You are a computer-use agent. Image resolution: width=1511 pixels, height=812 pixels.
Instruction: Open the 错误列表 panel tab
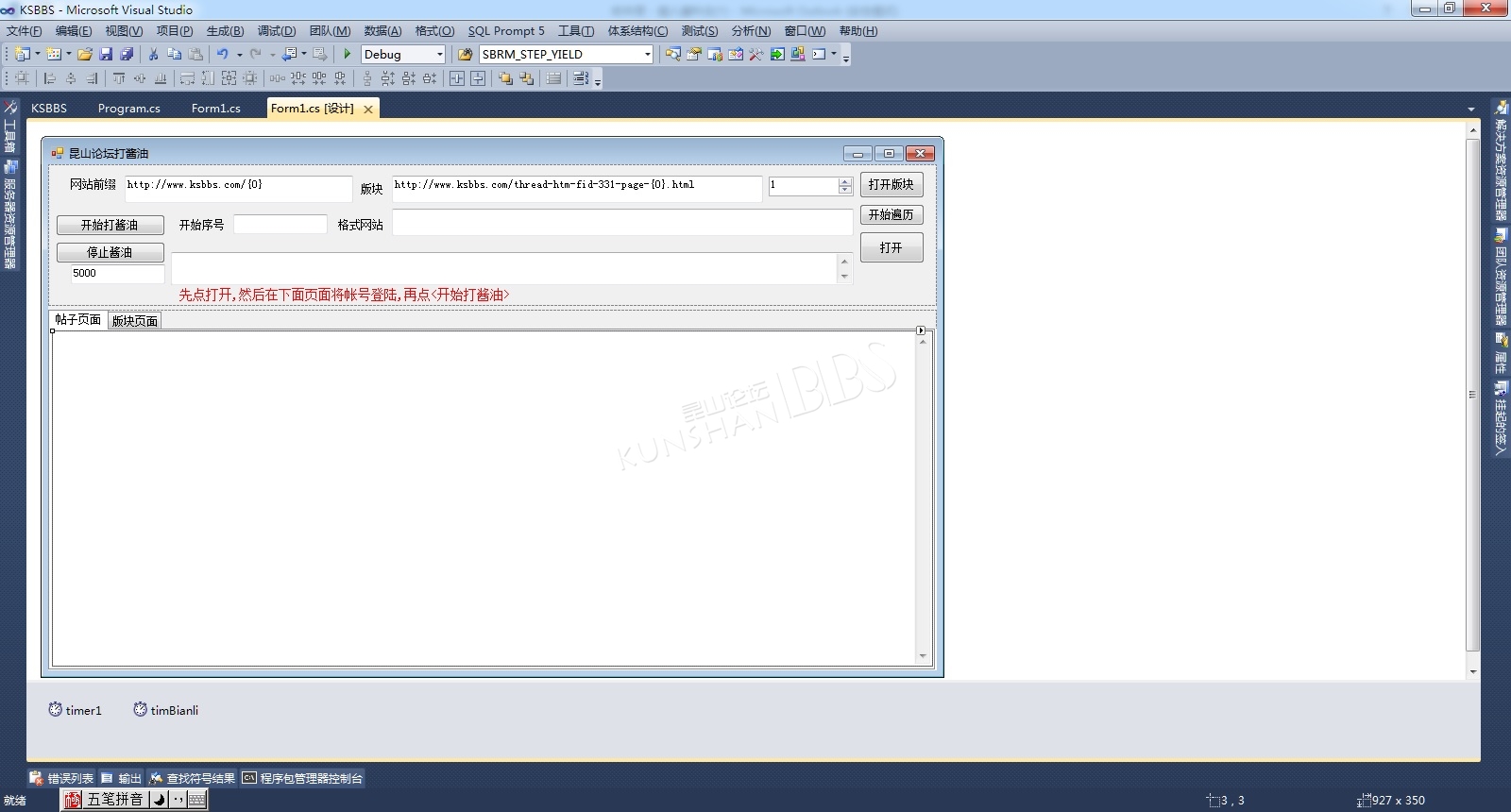(x=62, y=778)
